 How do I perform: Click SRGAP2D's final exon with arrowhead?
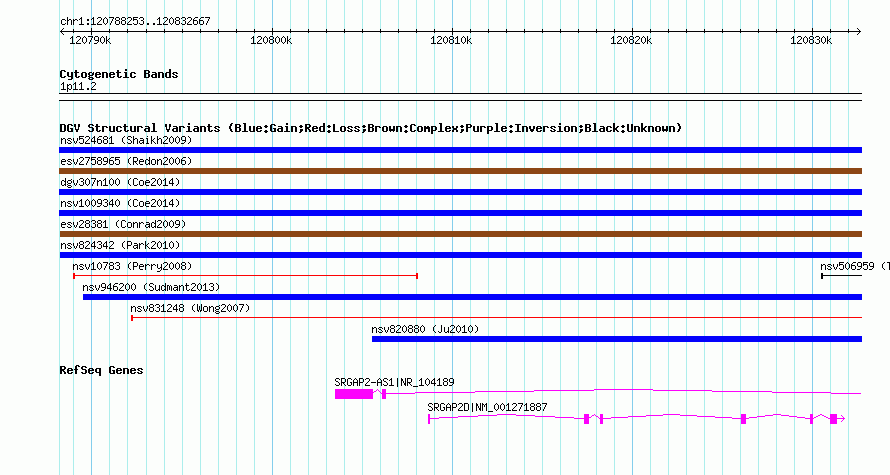click(x=837, y=419)
